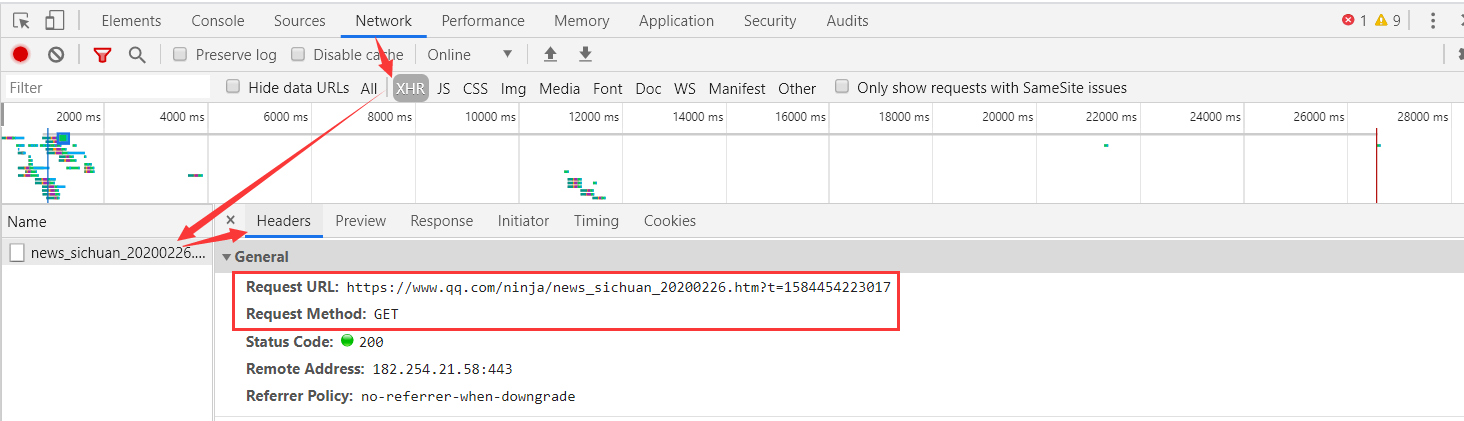1464x421 pixels.
Task: Click the import HAR upload icon
Action: 550,55
